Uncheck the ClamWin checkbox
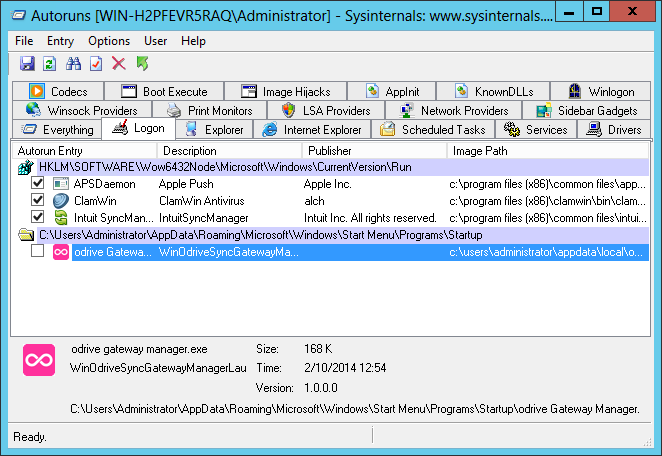The width and height of the screenshot is (662, 456). click(38, 200)
